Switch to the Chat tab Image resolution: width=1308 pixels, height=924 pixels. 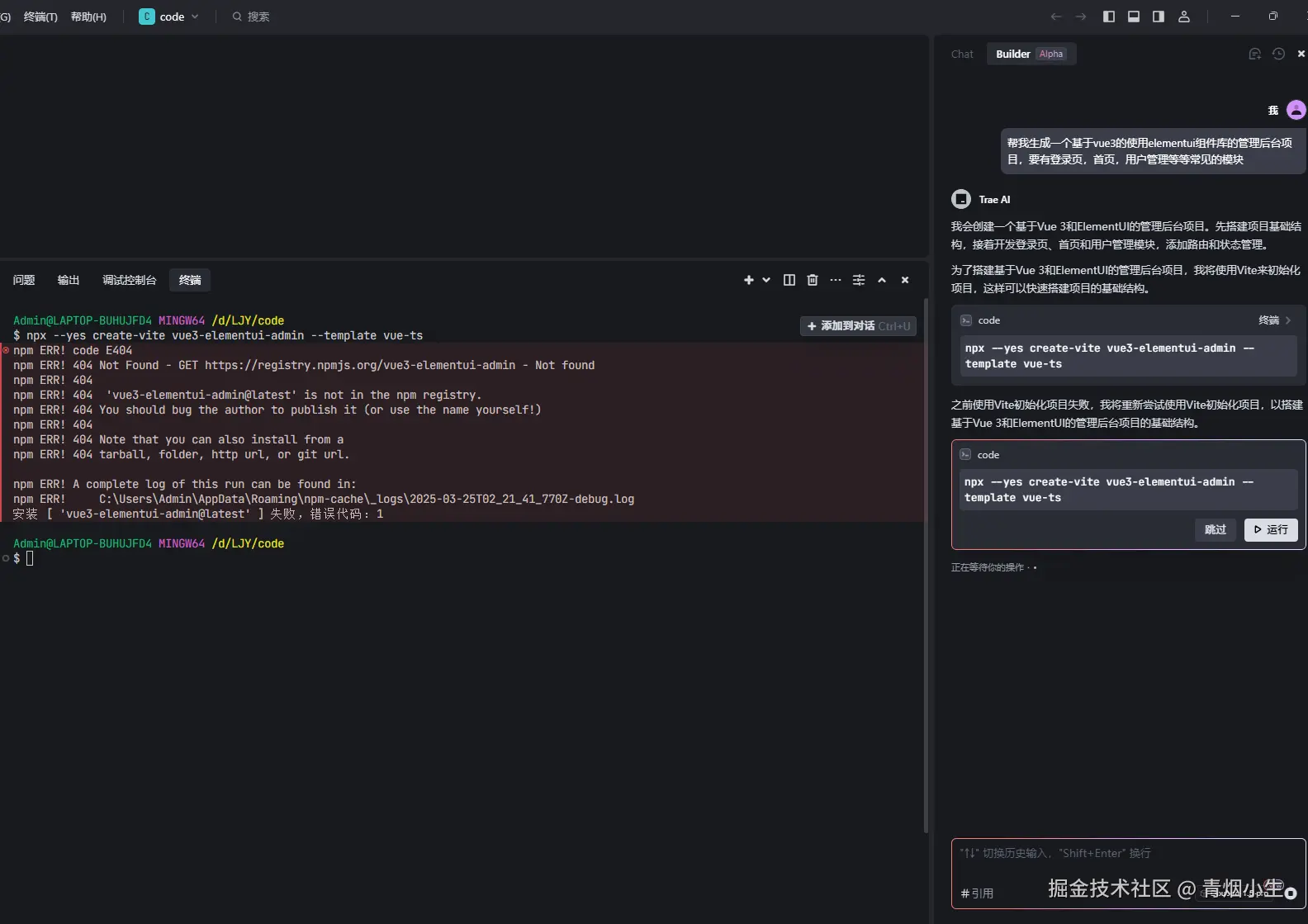click(962, 54)
